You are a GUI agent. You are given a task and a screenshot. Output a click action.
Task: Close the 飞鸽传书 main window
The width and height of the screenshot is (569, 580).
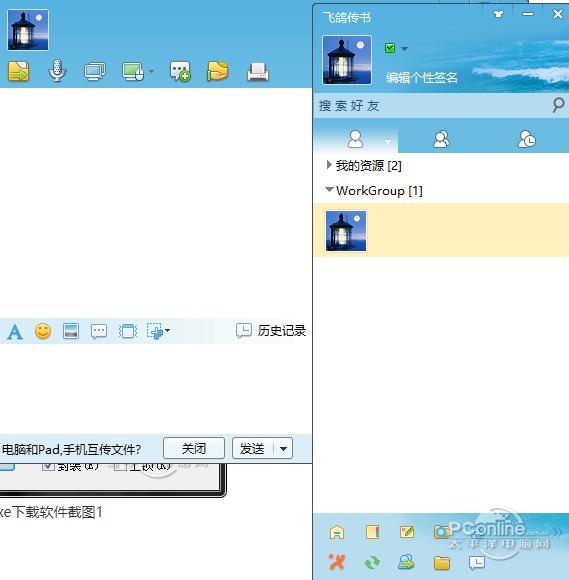click(558, 14)
